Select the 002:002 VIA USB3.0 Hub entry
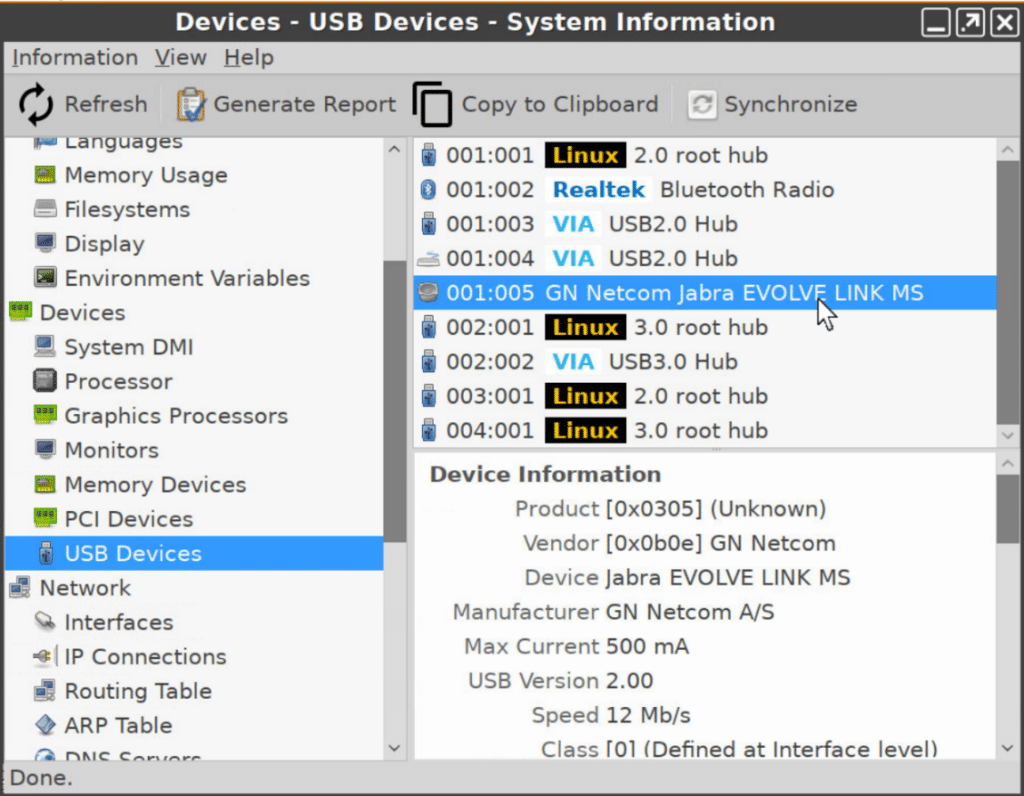Screen dimensions: 1024x796 click(x=705, y=361)
